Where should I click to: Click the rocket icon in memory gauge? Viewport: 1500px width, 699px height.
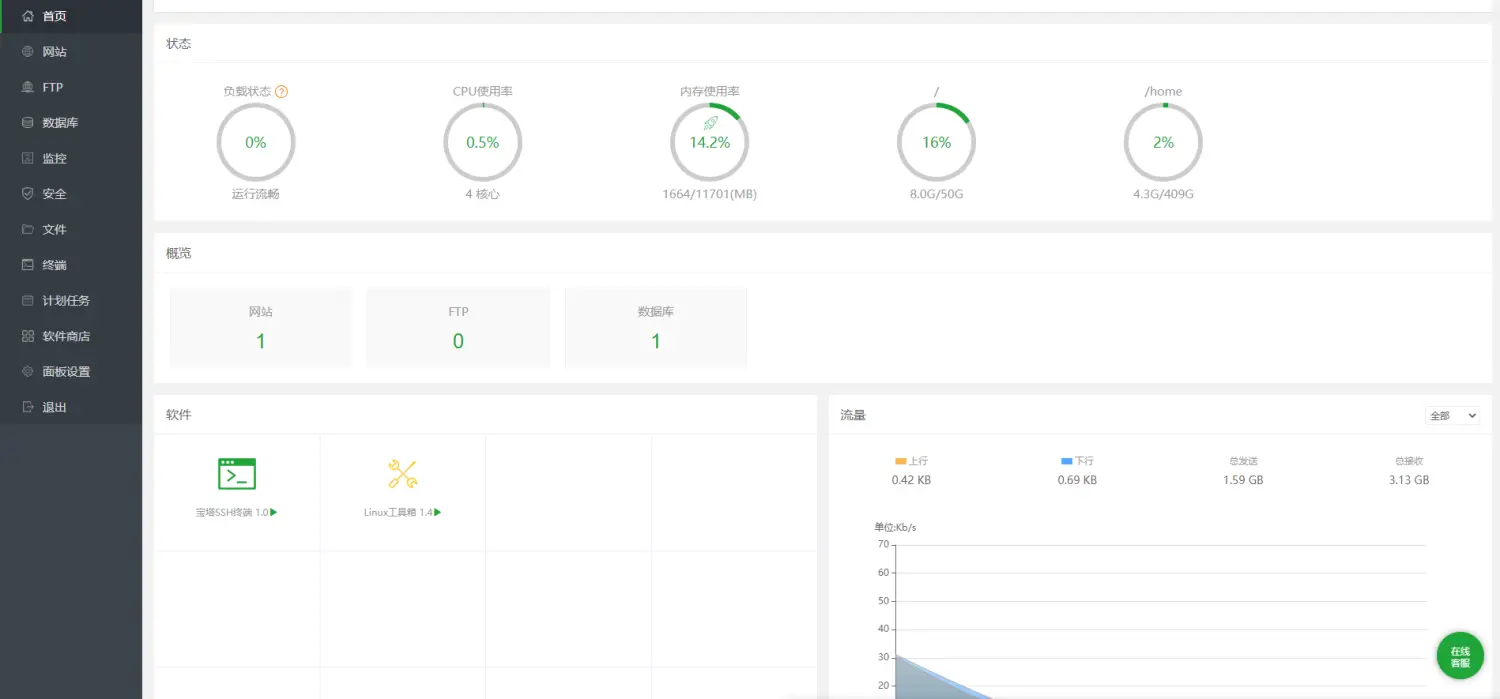point(710,123)
